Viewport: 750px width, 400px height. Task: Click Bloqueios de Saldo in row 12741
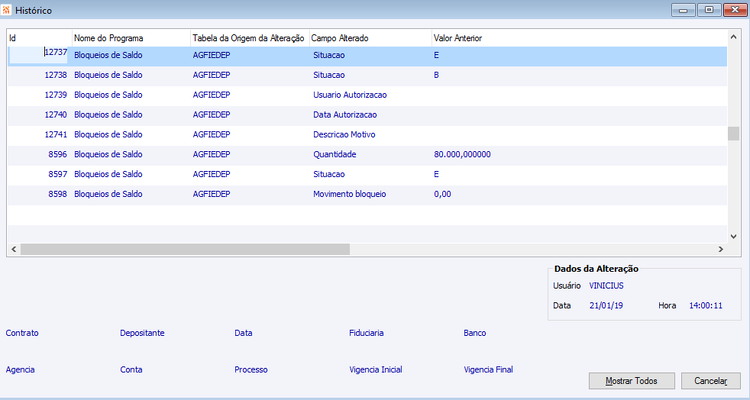[x=108, y=134]
